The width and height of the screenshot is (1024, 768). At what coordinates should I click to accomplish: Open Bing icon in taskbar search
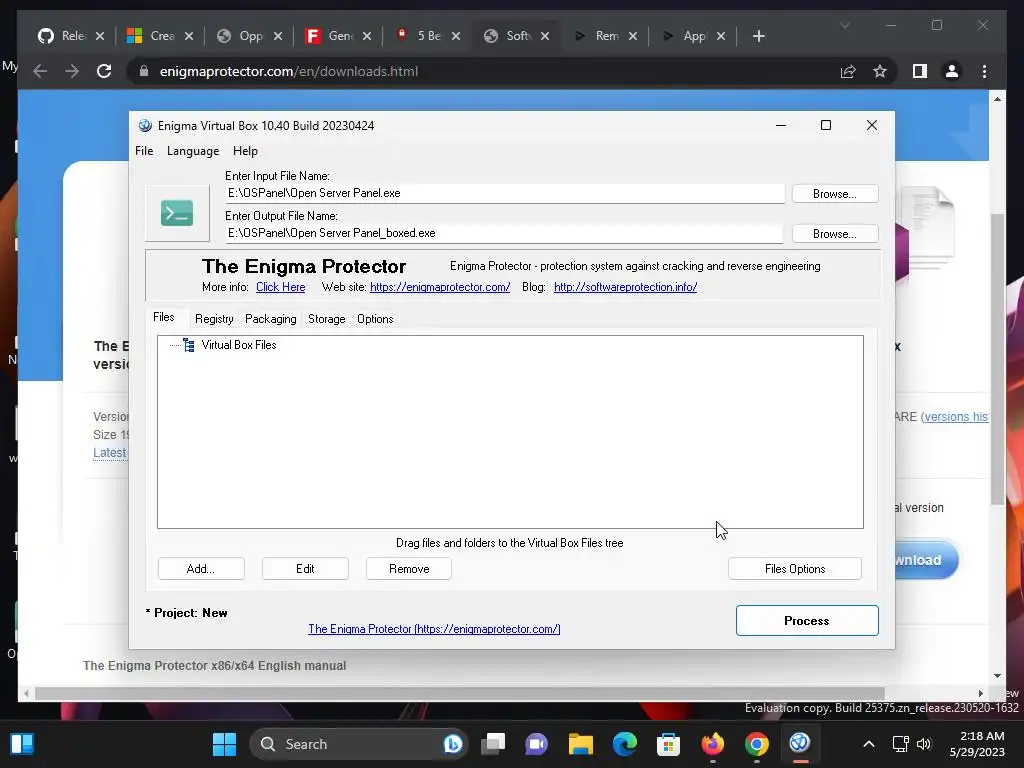pos(452,744)
